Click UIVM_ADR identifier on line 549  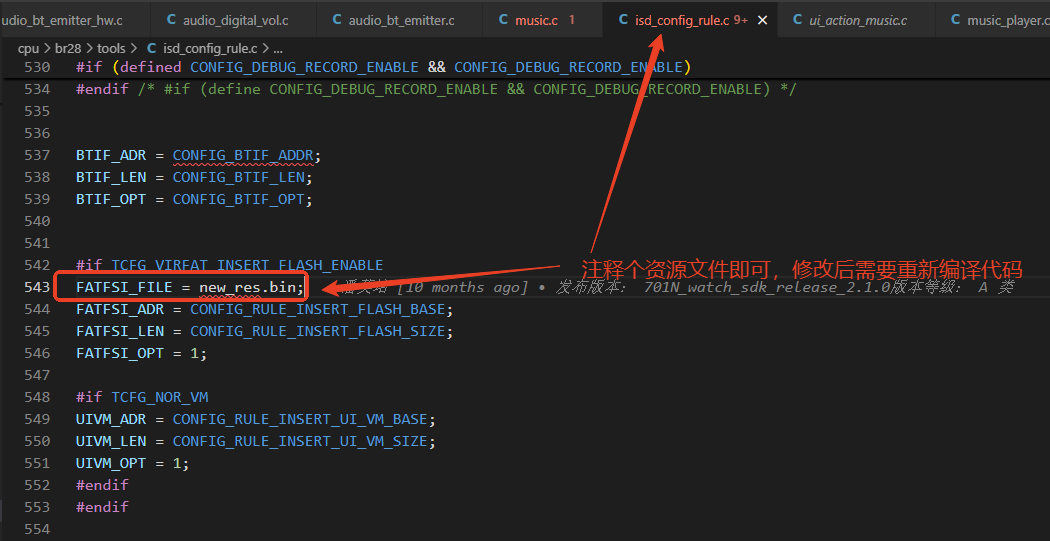click(111, 420)
